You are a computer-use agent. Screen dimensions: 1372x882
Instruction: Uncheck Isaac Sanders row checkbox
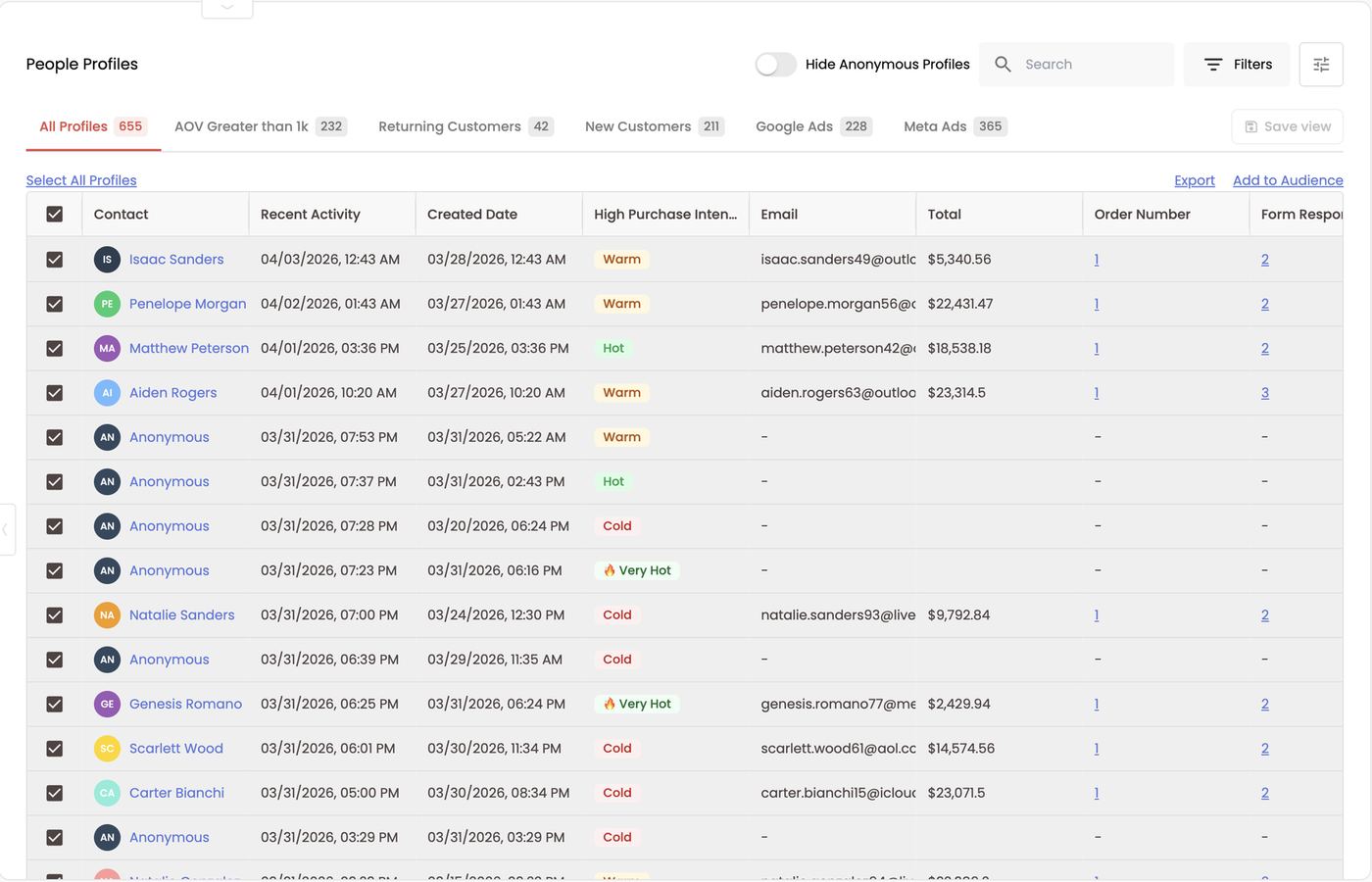pyautogui.click(x=55, y=260)
